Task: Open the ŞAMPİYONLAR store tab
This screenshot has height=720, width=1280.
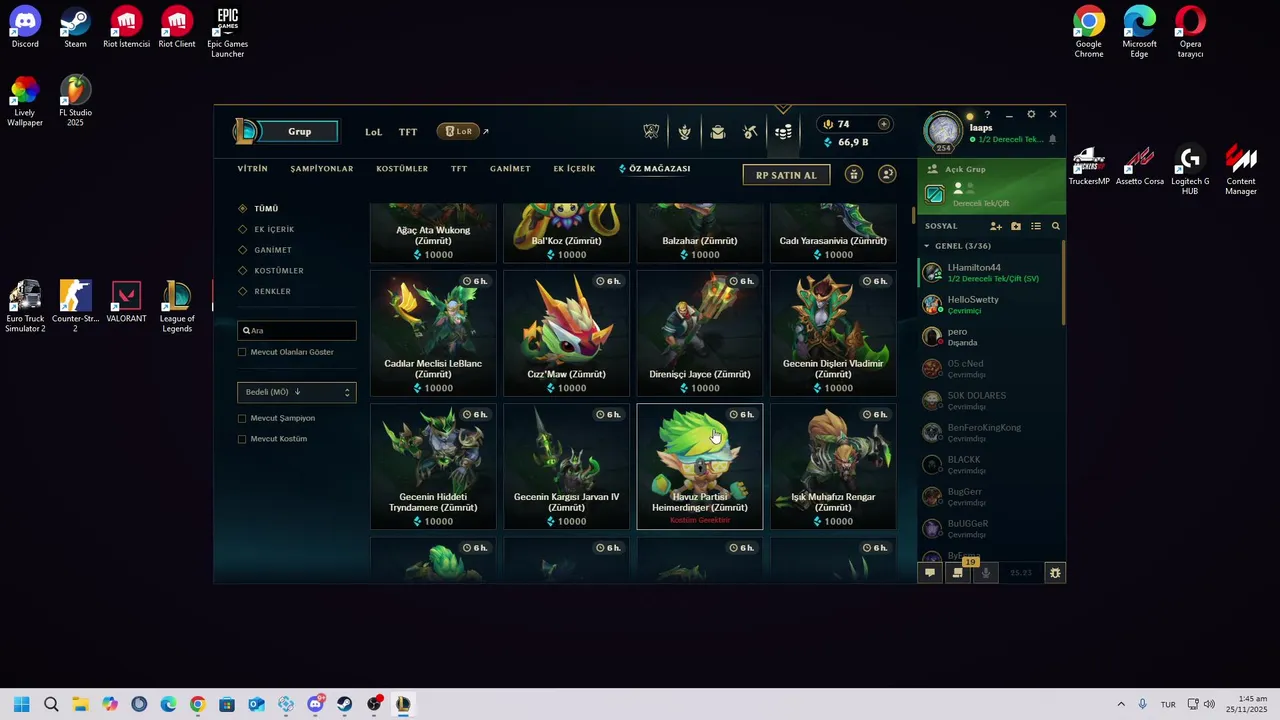Action: (322, 169)
